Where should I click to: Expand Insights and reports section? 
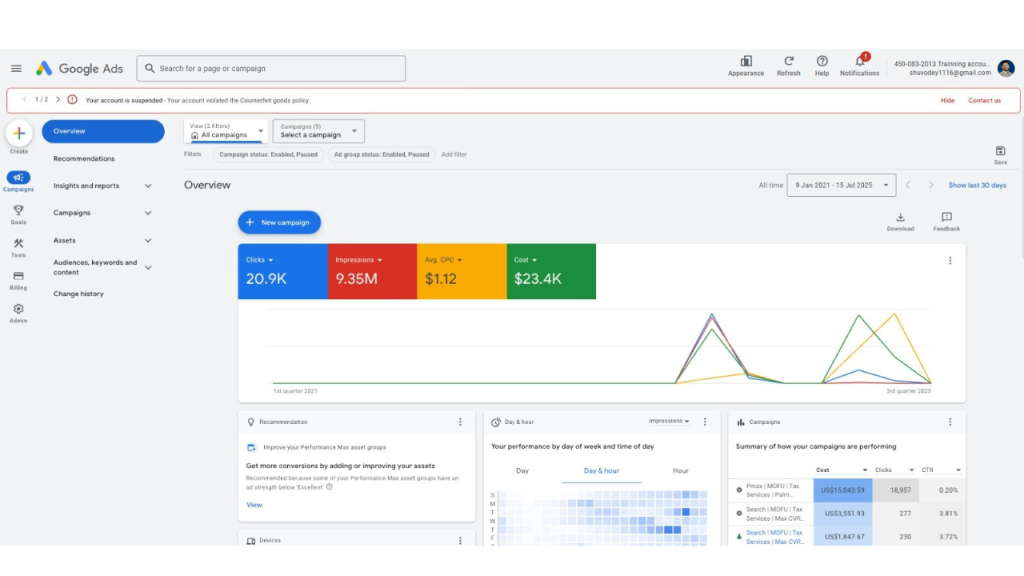coord(148,186)
